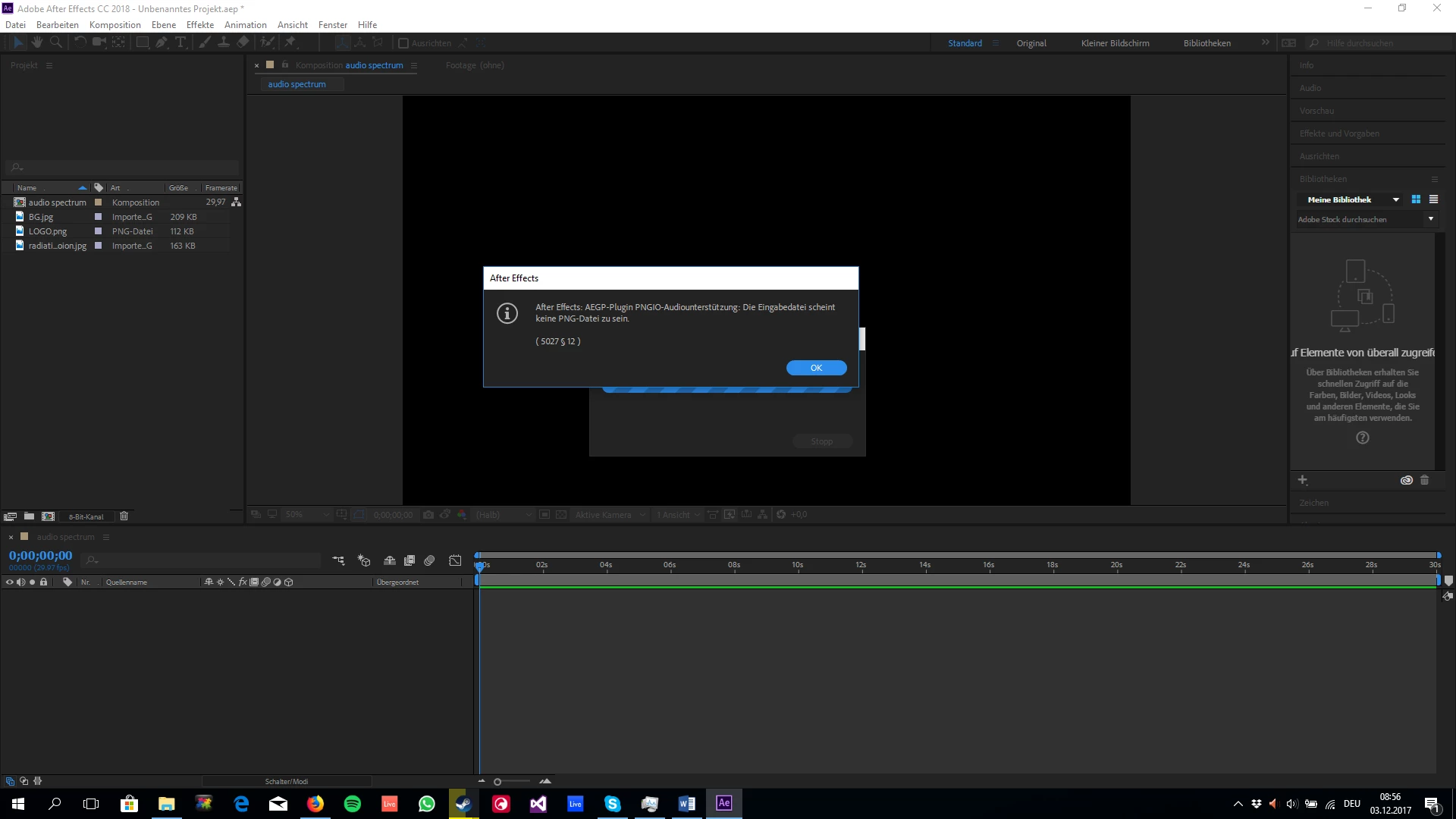Image resolution: width=1456 pixels, height=819 pixels.
Task: Select the Hand tool in toolbar
Action: pos(37,42)
